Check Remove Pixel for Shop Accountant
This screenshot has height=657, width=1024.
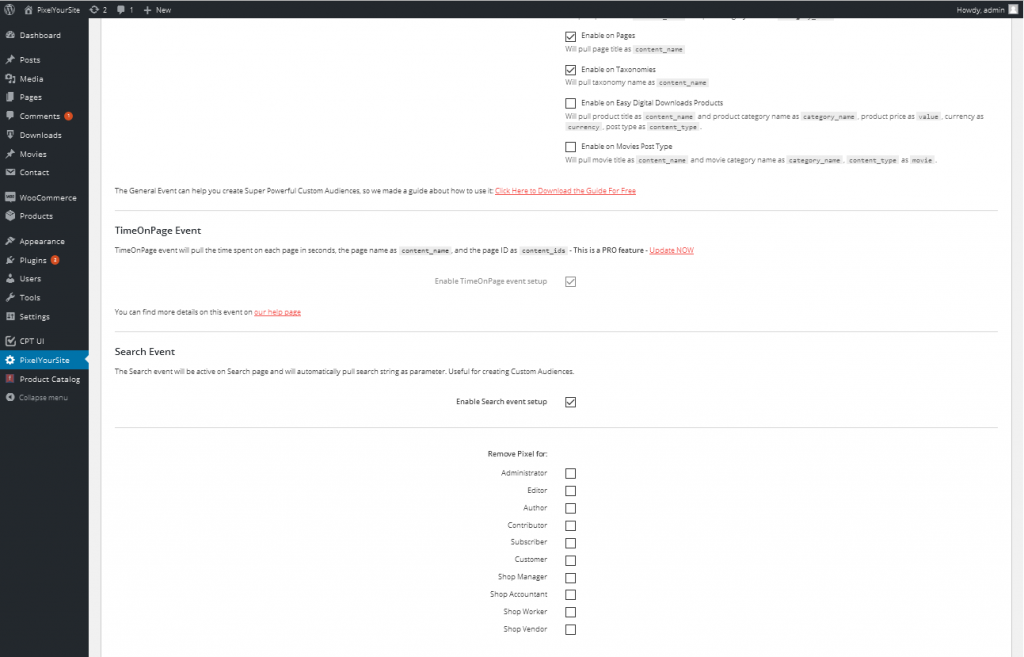(x=570, y=594)
